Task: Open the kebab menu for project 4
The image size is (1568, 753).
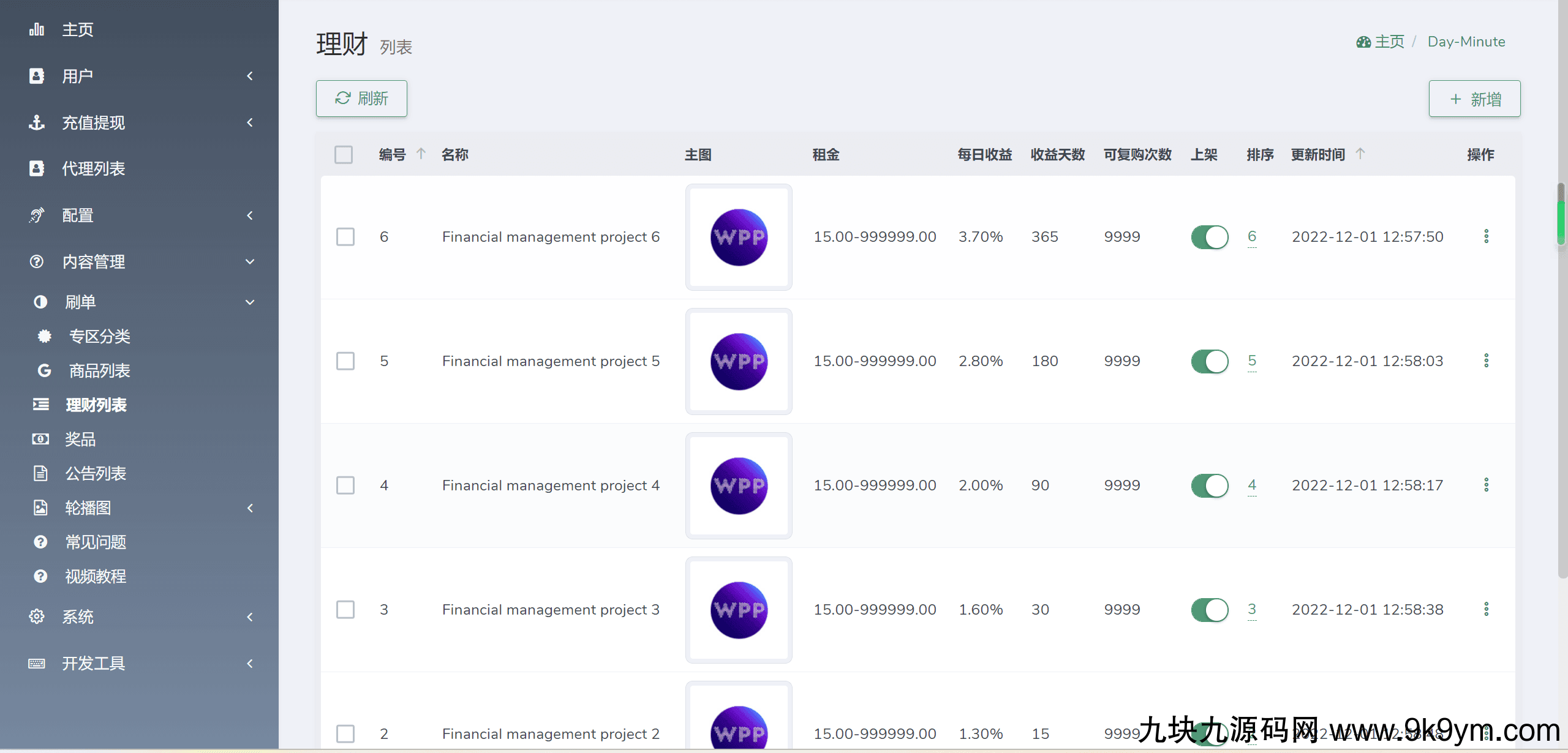Action: [x=1486, y=485]
